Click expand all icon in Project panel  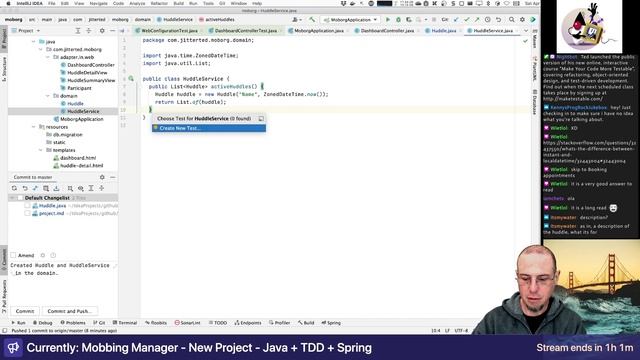[x=78, y=31]
